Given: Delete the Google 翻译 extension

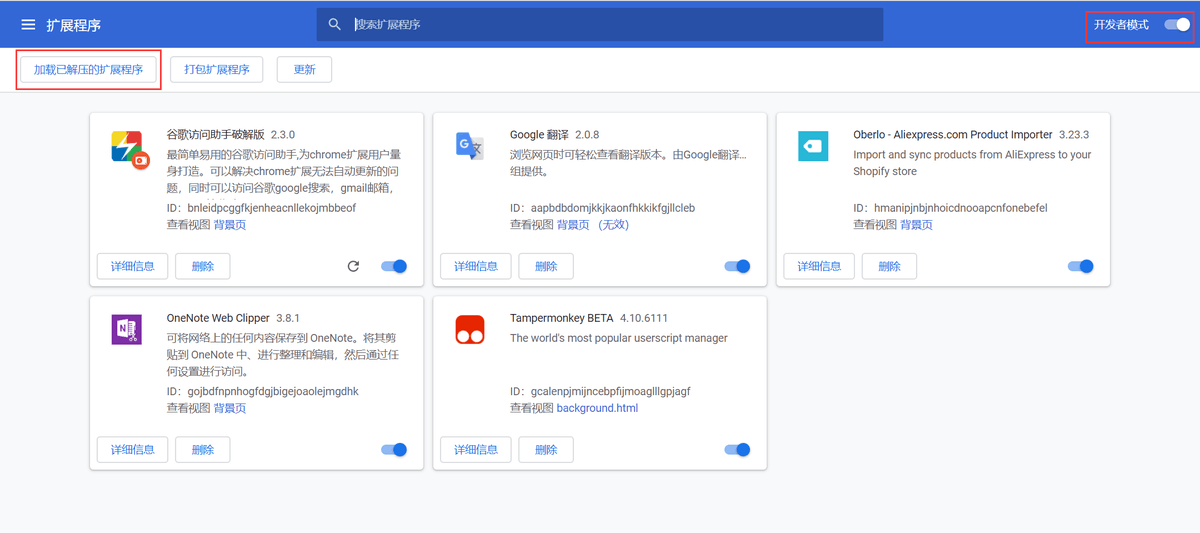Looking at the screenshot, I should pyautogui.click(x=546, y=266).
